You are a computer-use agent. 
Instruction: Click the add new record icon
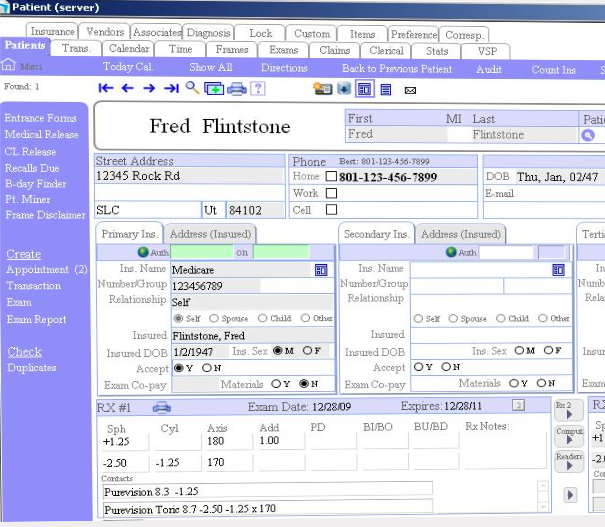click(214, 89)
